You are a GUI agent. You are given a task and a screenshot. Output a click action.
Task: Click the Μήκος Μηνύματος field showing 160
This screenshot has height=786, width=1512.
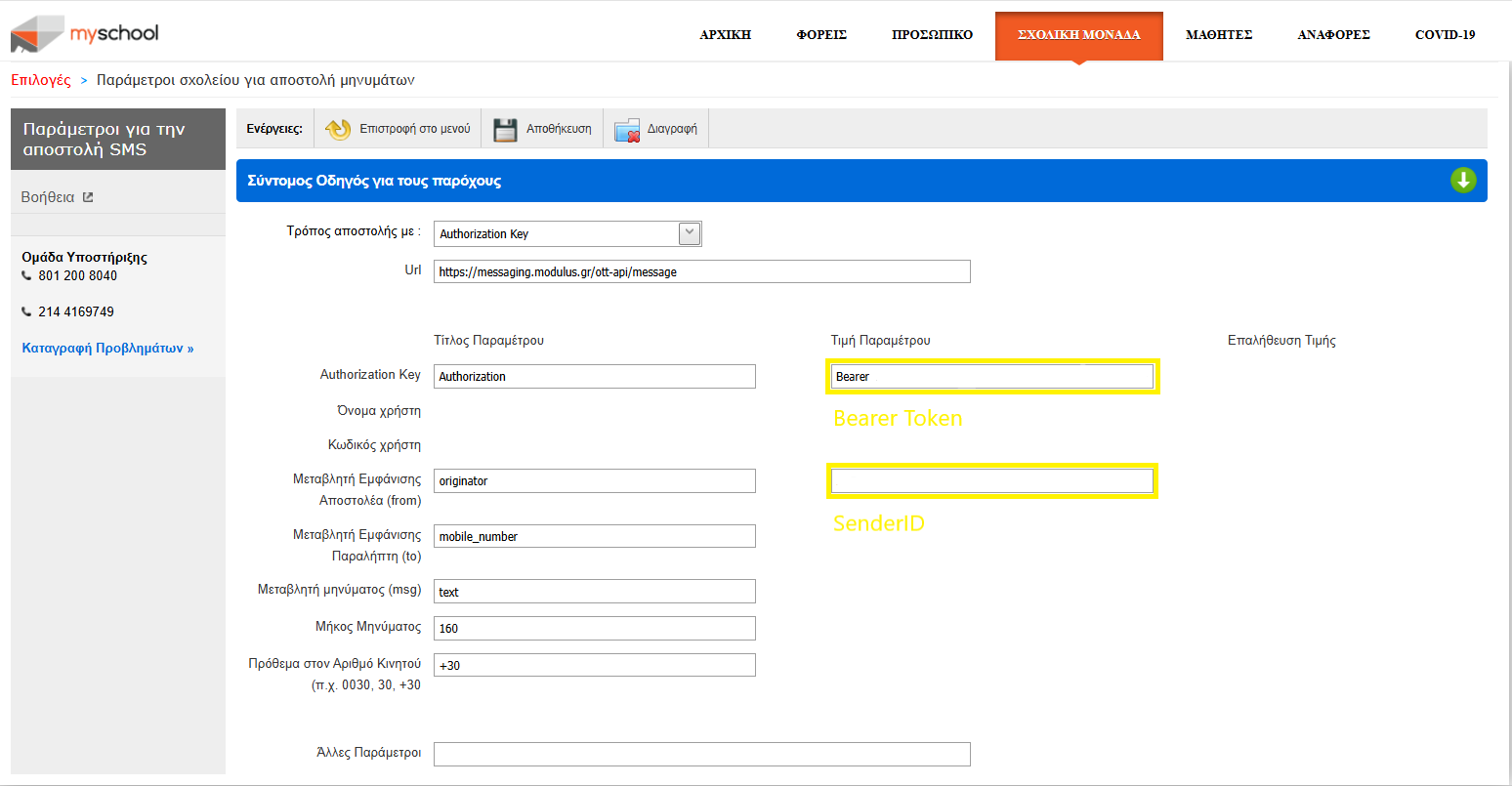point(594,628)
